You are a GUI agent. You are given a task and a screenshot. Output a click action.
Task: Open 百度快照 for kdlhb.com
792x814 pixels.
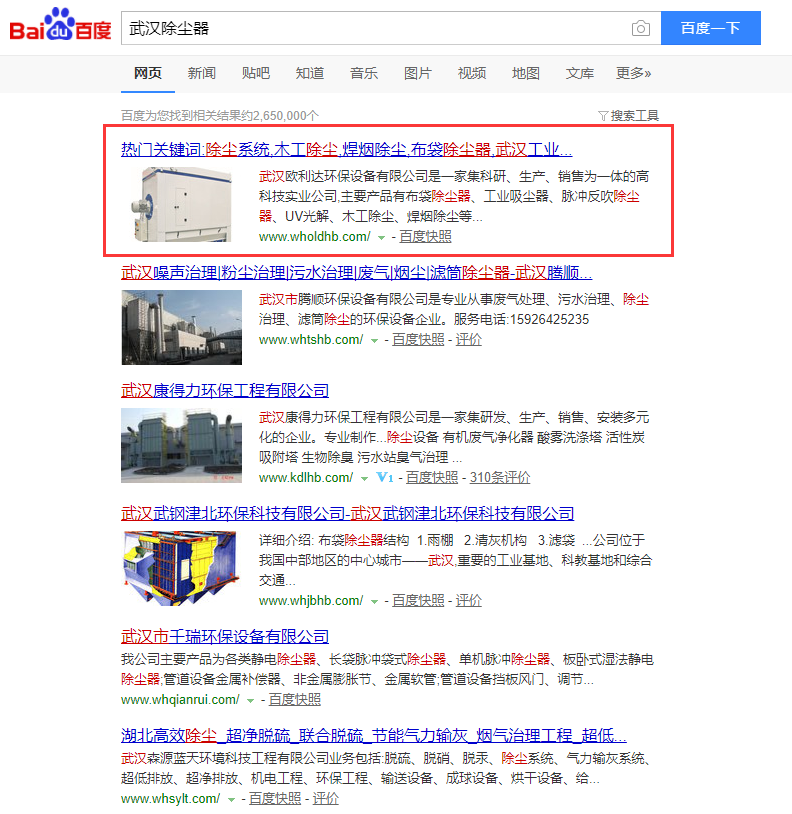(x=432, y=477)
